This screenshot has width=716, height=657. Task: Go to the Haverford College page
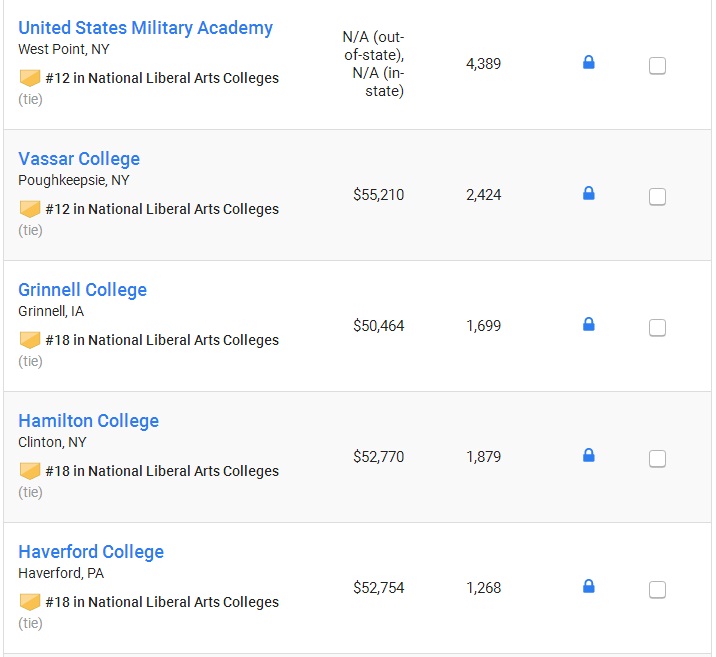(91, 552)
